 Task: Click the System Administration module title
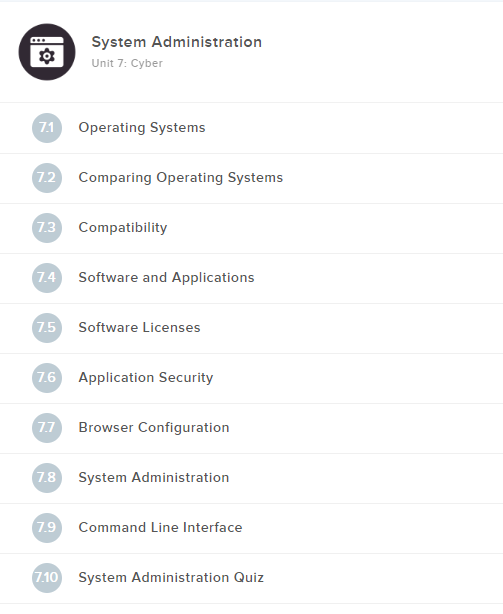(x=177, y=42)
